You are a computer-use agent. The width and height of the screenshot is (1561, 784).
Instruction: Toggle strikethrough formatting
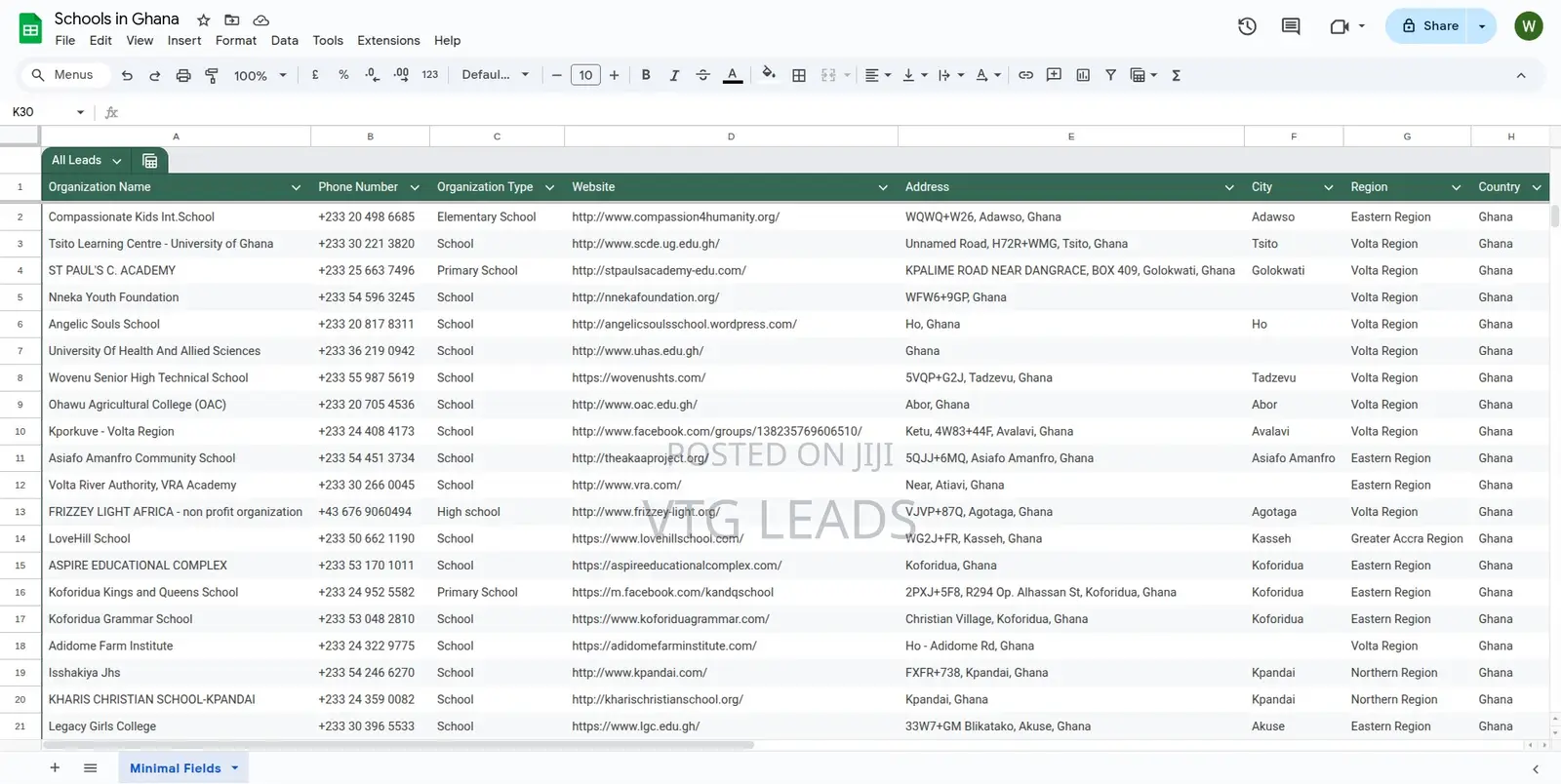pos(702,75)
